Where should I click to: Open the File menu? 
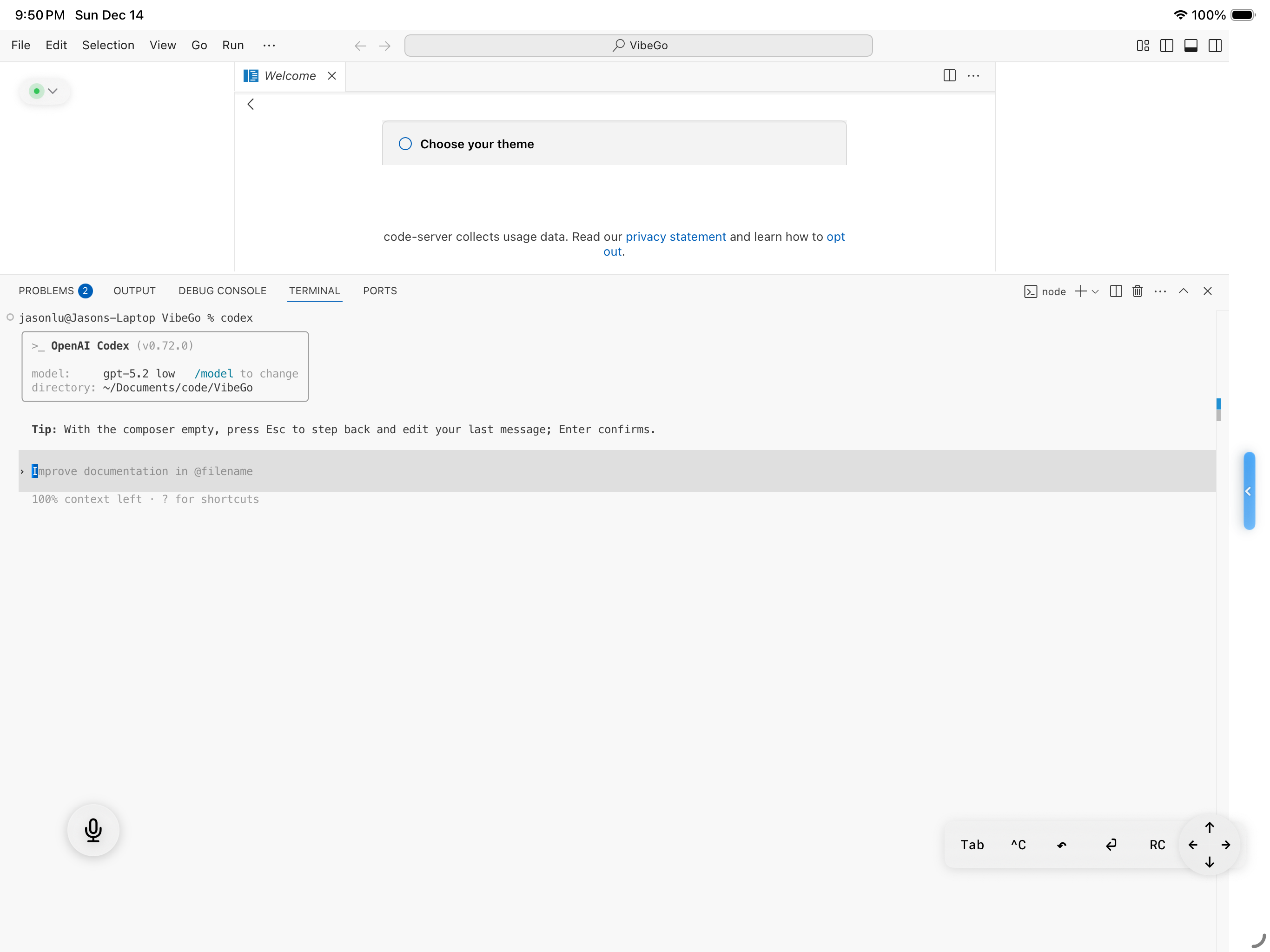[x=20, y=46]
